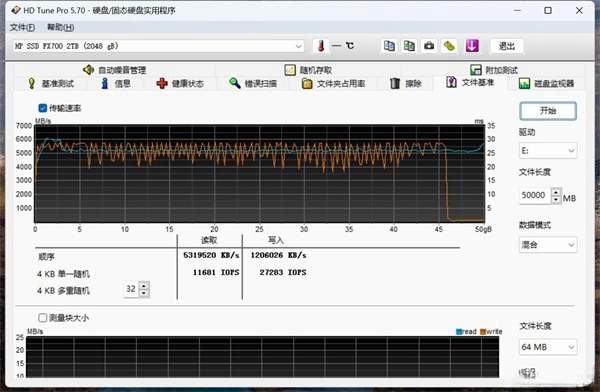Switch to the 随机存取 tab
Viewport: 600px width, 392px height.
click(x=308, y=70)
